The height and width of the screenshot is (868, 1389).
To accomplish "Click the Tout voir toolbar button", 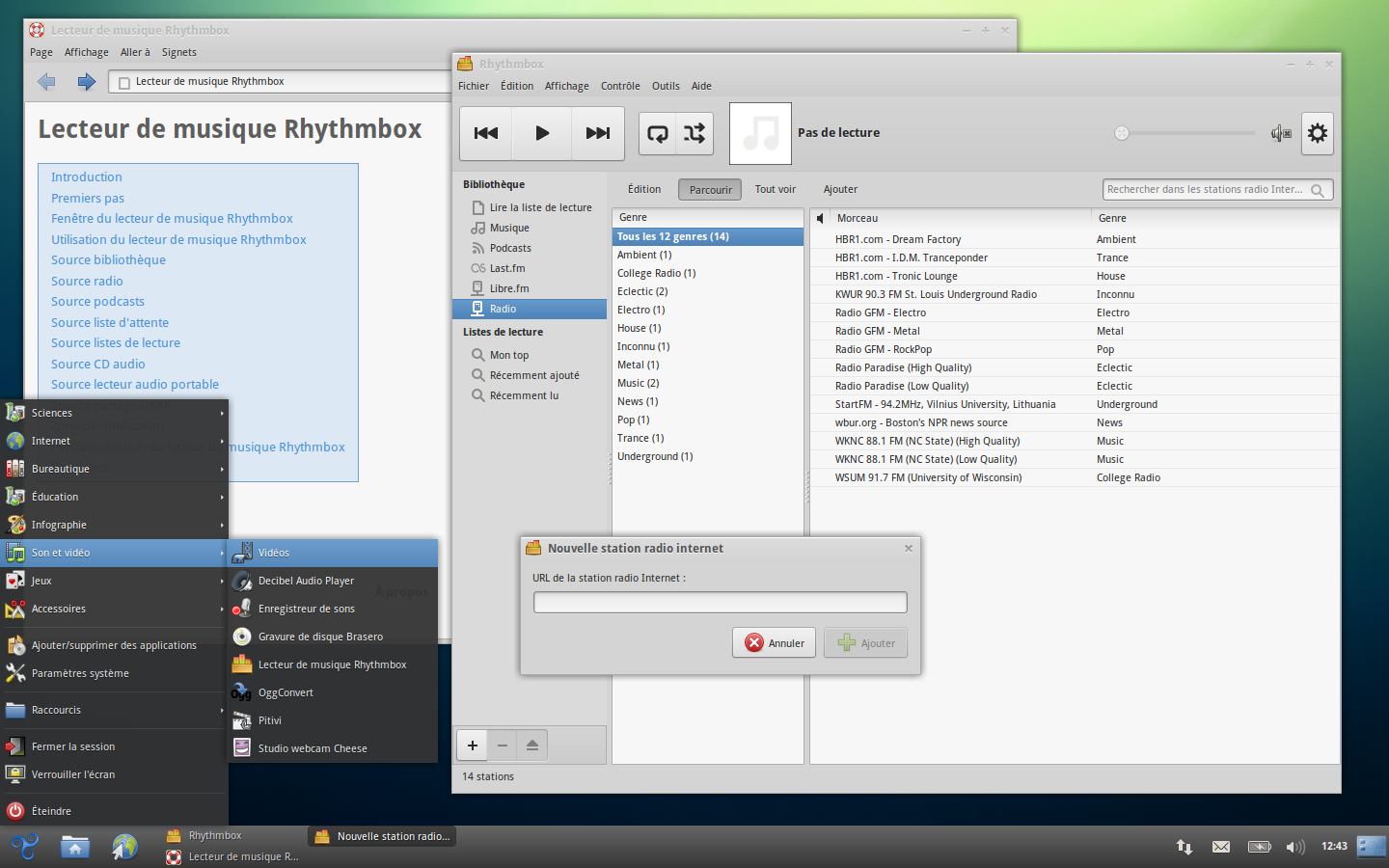I will (776, 190).
